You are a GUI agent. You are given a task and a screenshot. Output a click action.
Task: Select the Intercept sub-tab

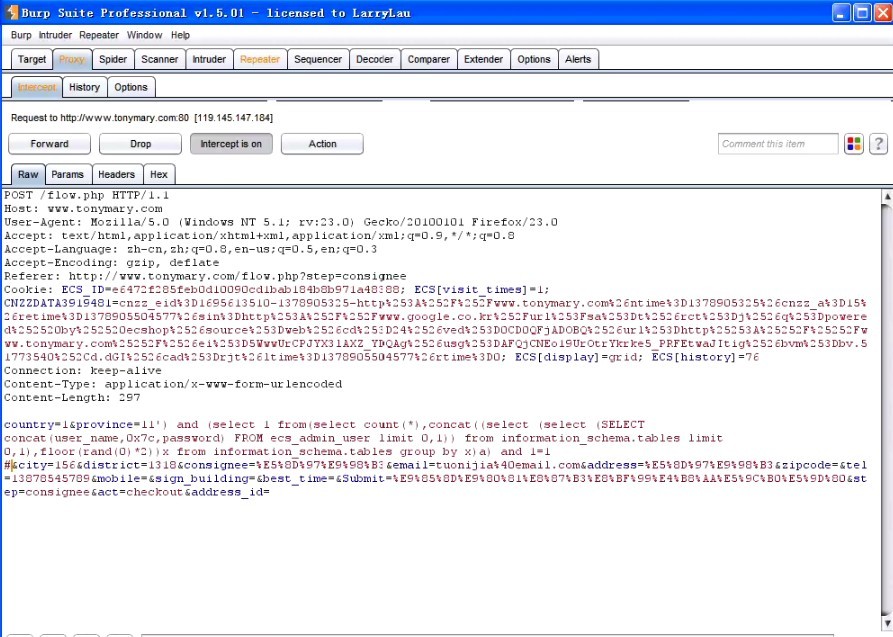tap(37, 87)
